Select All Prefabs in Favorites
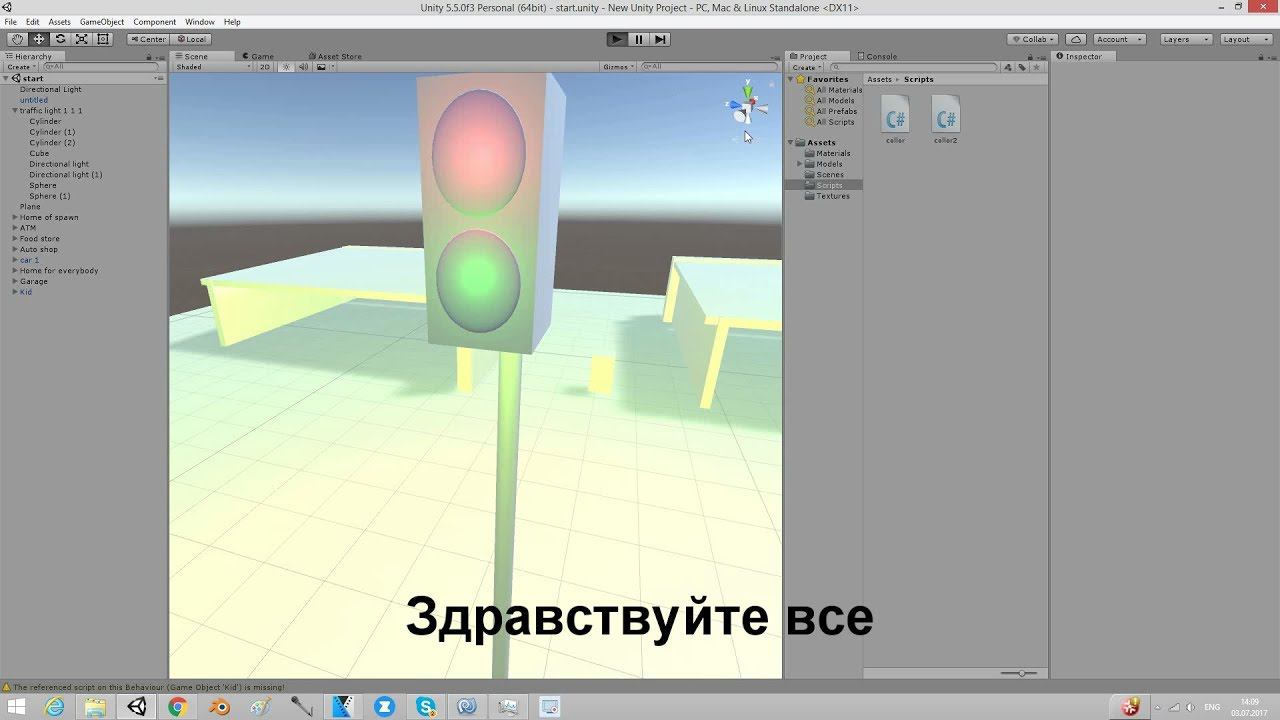The width and height of the screenshot is (1280, 720). (x=836, y=111)
